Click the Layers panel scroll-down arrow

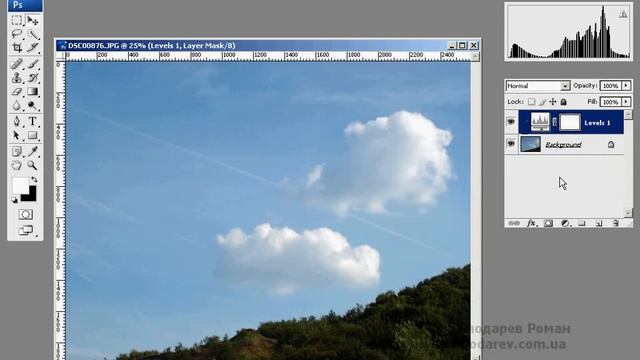[x=629, y=213]
